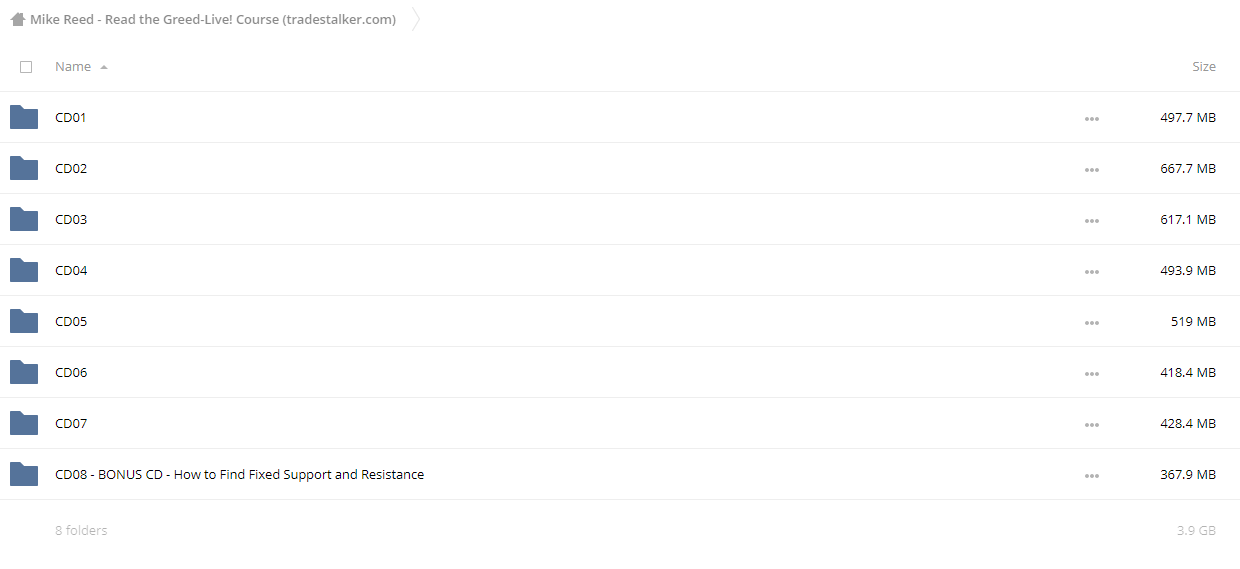Toggle the select-all checkbox in header
The height and width of the screenshot is (569, 1240).
(26, 67)
